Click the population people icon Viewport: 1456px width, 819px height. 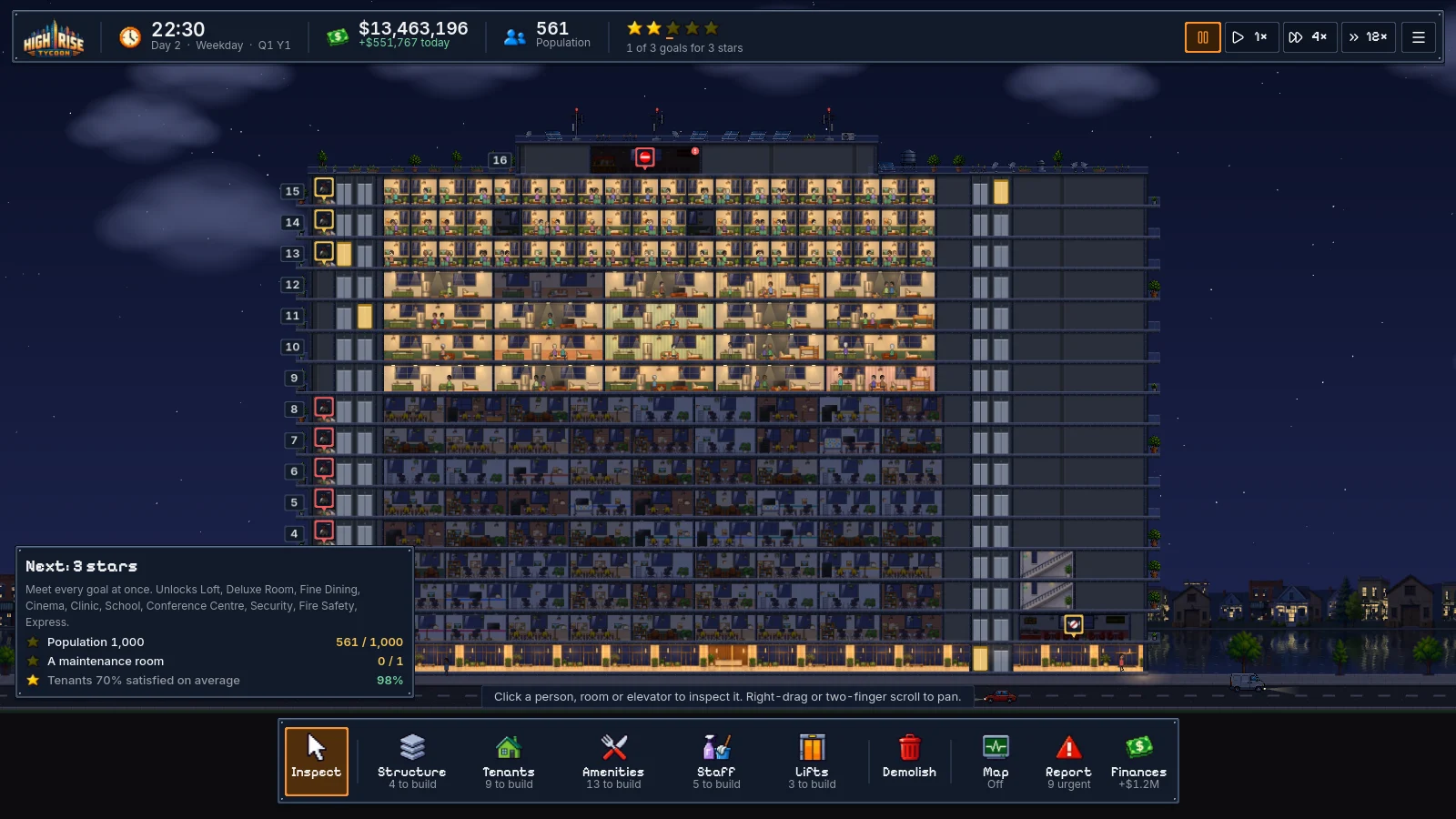coord(515,37)
